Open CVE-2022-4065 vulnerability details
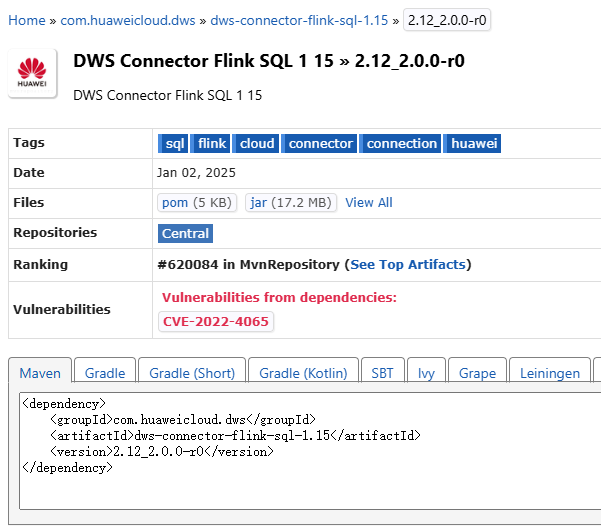 click(216, 321)
